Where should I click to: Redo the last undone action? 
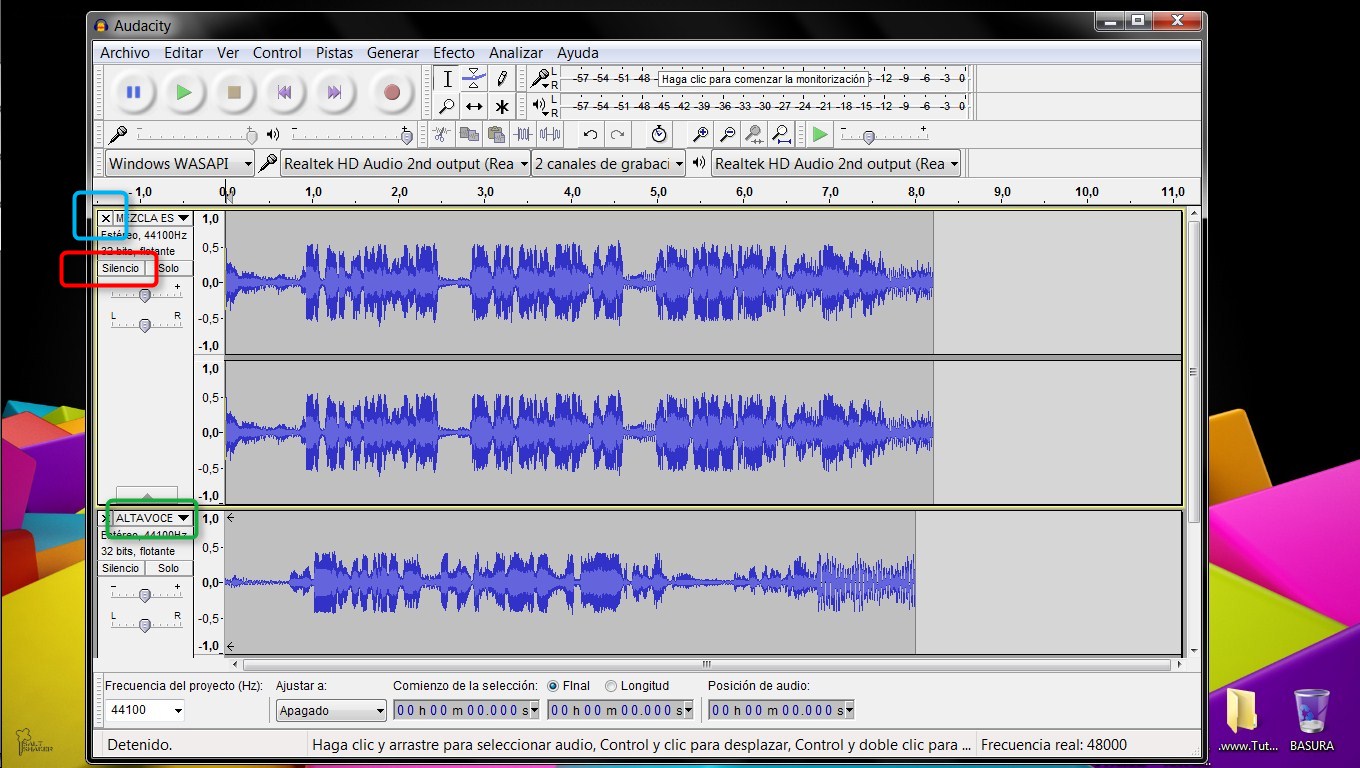[x=617, y=134]
